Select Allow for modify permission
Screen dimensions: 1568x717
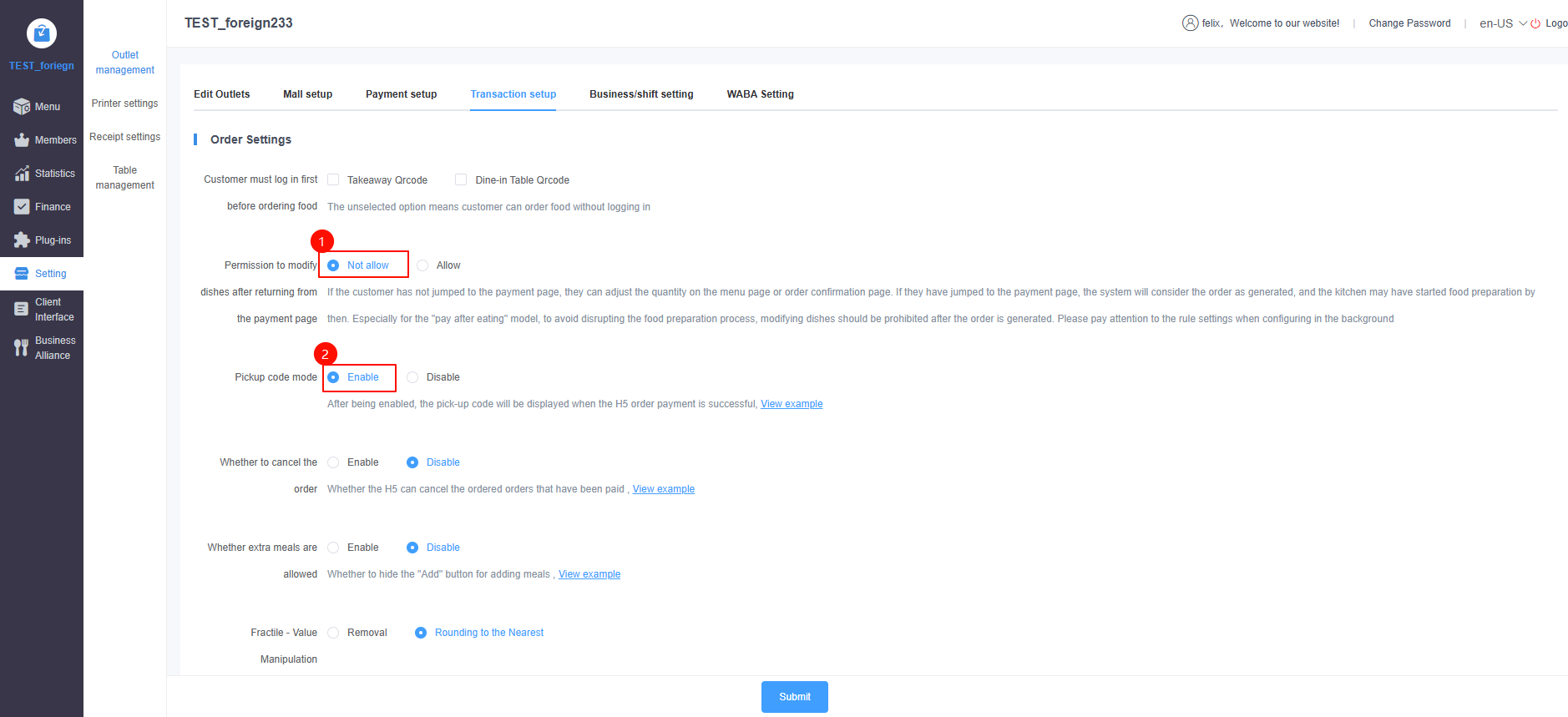423,265
